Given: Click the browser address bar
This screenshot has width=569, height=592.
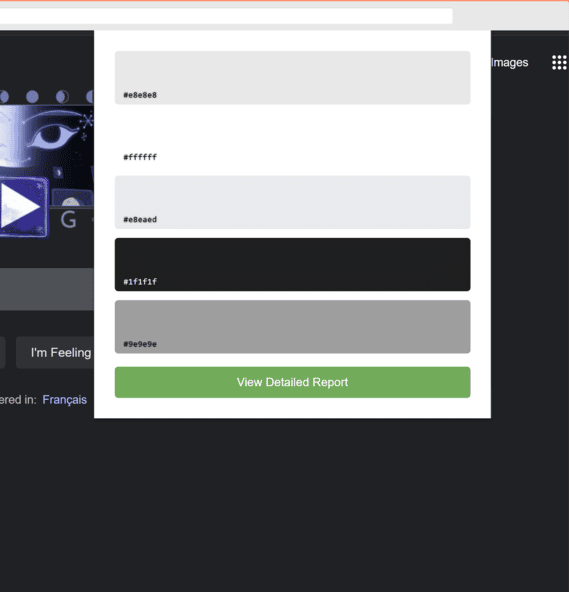Looking at the screenshot, I should [x=226, y=16].
